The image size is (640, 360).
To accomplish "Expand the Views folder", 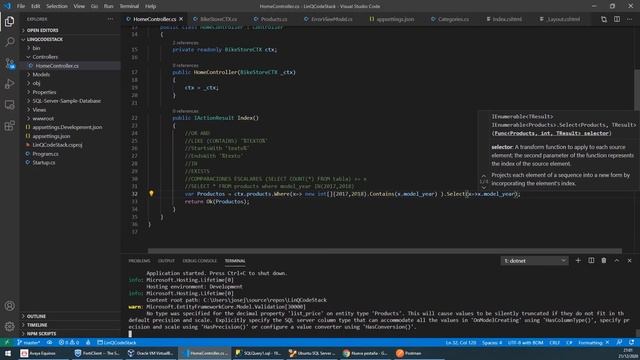I will [x=39, y=110].
